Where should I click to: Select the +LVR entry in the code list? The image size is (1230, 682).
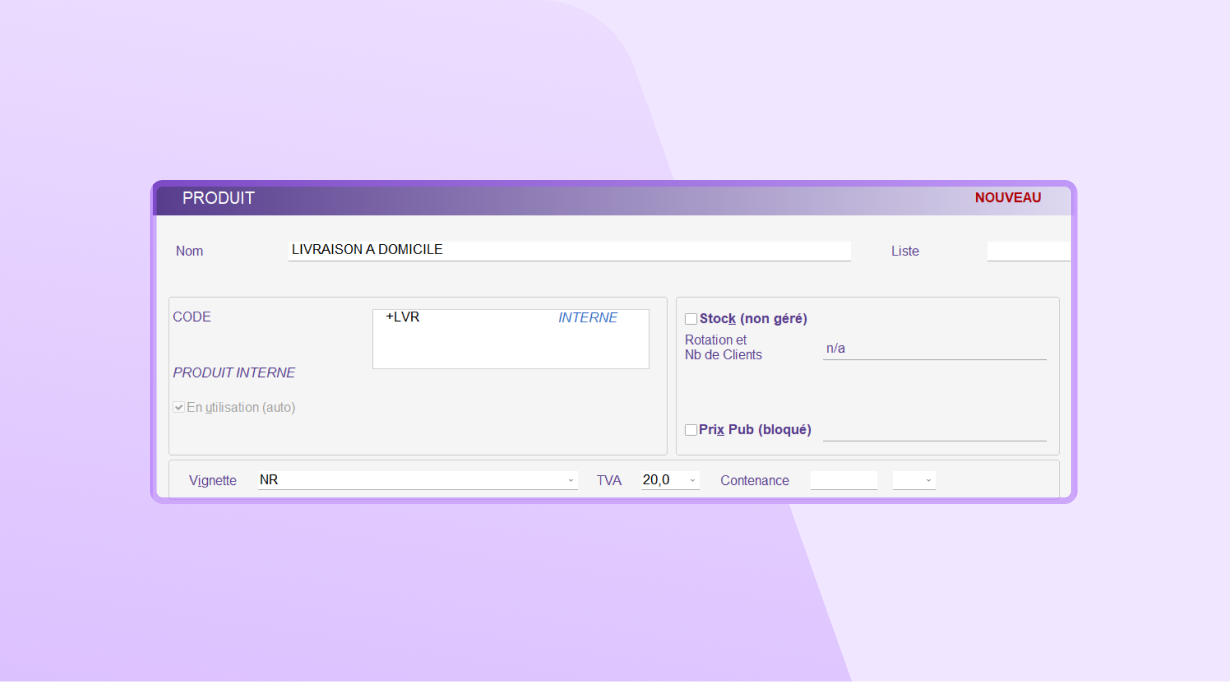pyautogui.click(x=403, y=318)
